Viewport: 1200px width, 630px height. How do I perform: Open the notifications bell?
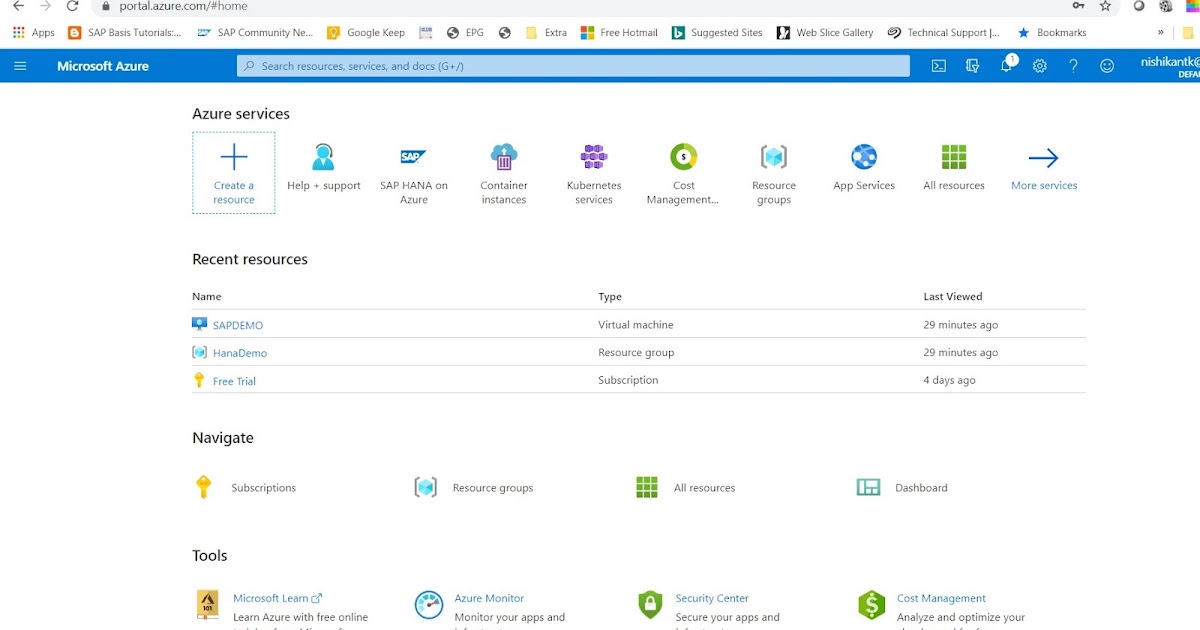tap(1005, 65)
